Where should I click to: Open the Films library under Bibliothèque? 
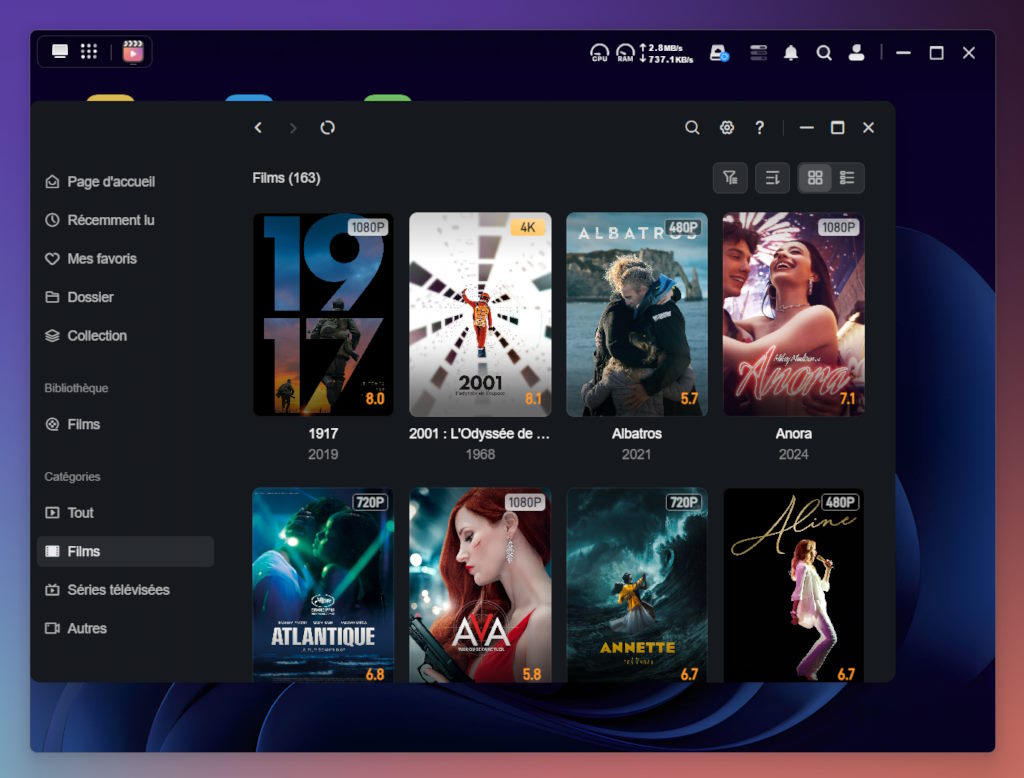click(x=72, y=425)
